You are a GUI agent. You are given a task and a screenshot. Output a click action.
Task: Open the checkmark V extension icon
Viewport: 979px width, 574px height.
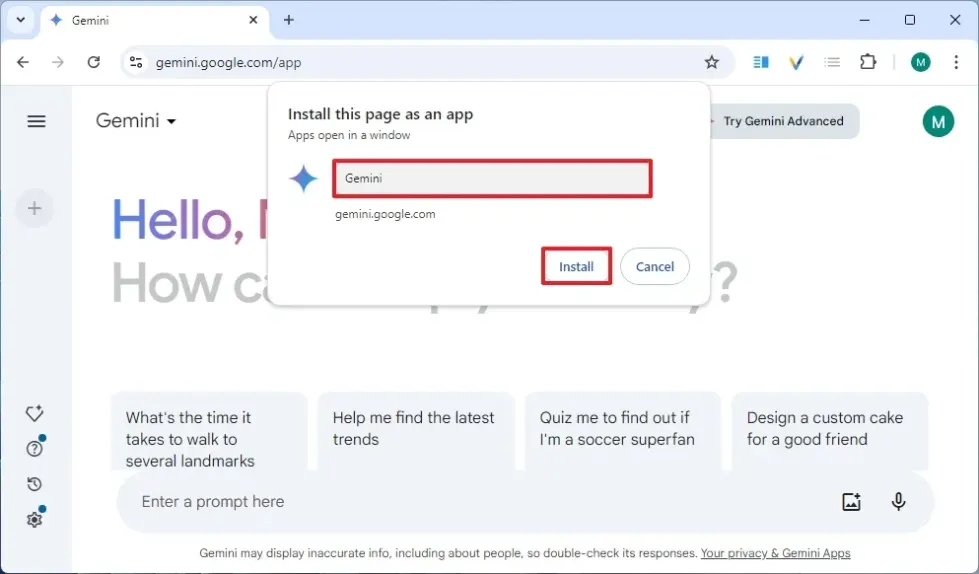click(x=796, y=62)
